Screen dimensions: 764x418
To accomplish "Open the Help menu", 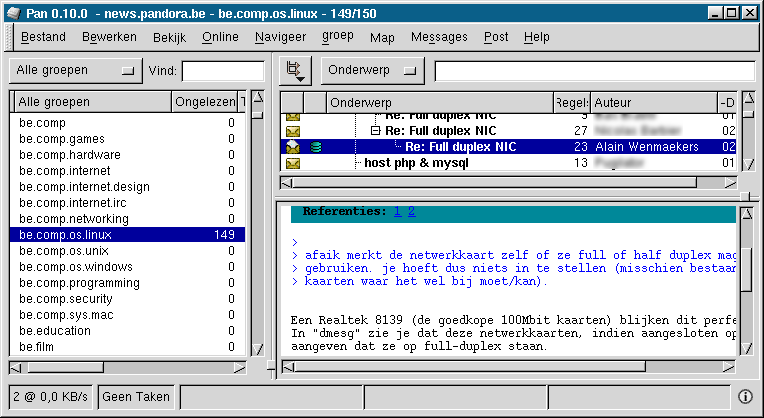I will pos(537,37).
